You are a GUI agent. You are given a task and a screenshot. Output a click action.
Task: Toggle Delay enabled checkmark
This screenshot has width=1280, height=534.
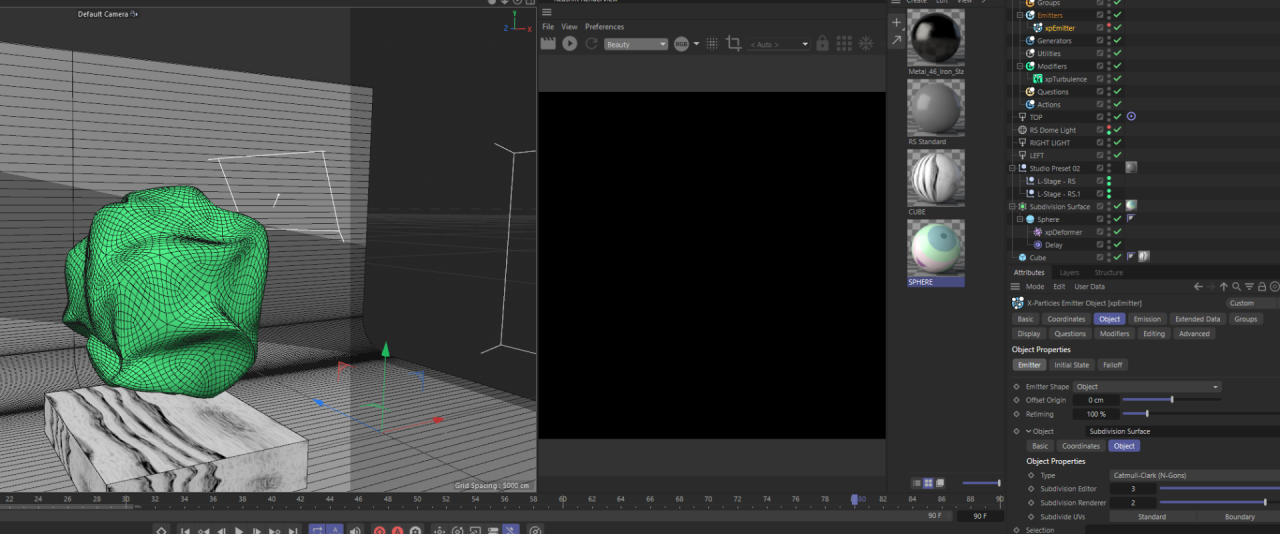click(1117, 245)
